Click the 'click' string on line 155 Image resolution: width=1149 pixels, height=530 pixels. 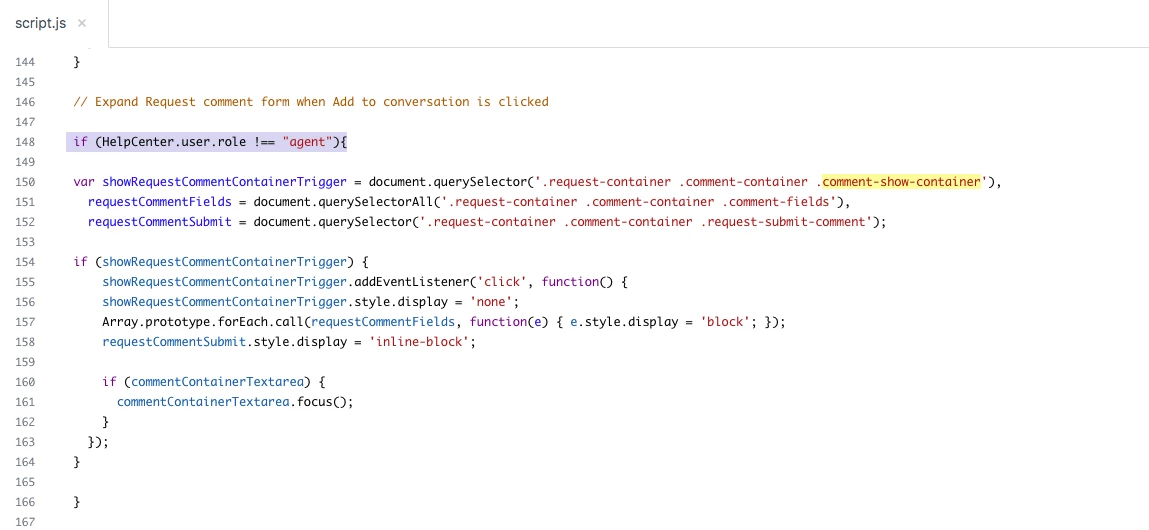tap(502, 282)
